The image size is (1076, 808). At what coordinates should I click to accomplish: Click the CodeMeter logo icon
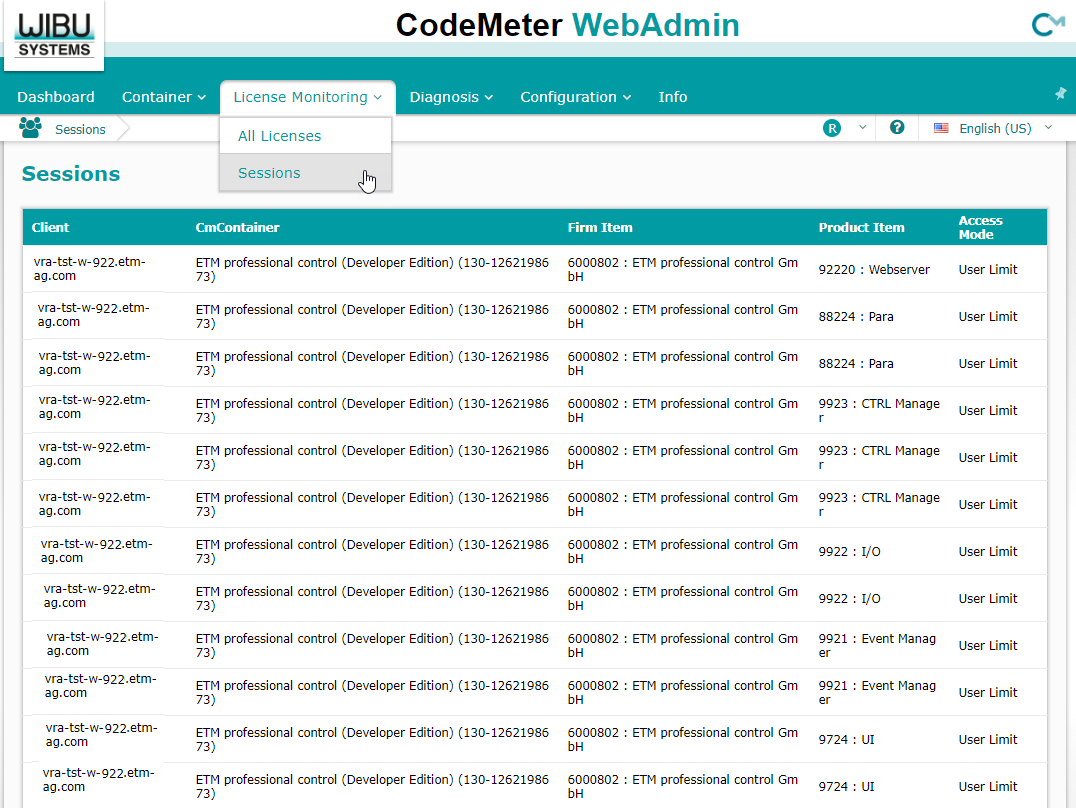(x=1047, y=25)
